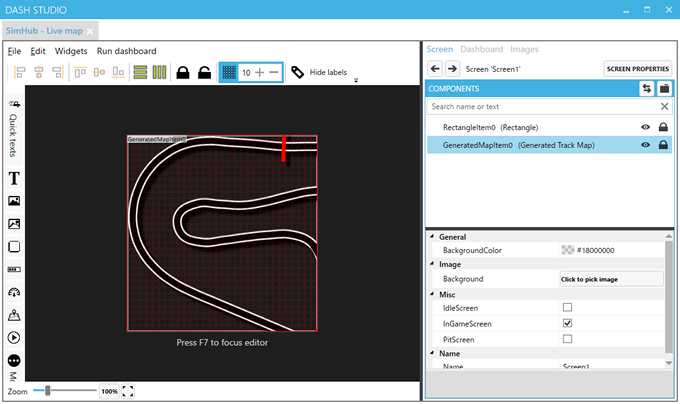Click the closed padlock lock icon in toolbar

183,72
